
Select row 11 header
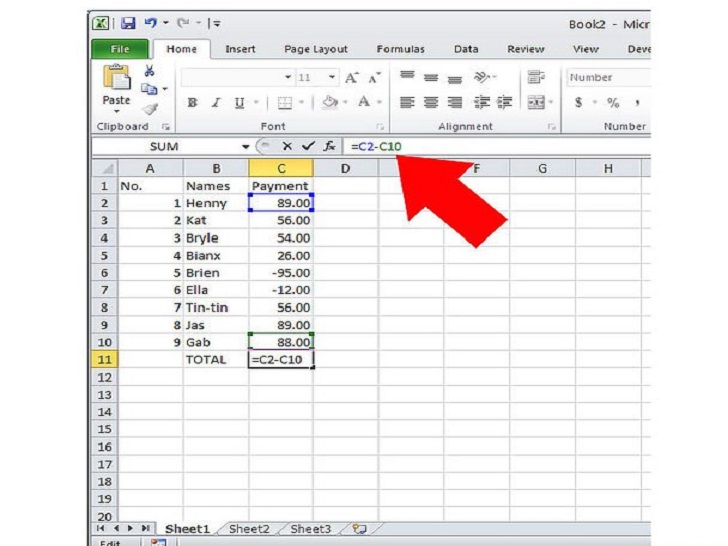[x=105, y=359]
